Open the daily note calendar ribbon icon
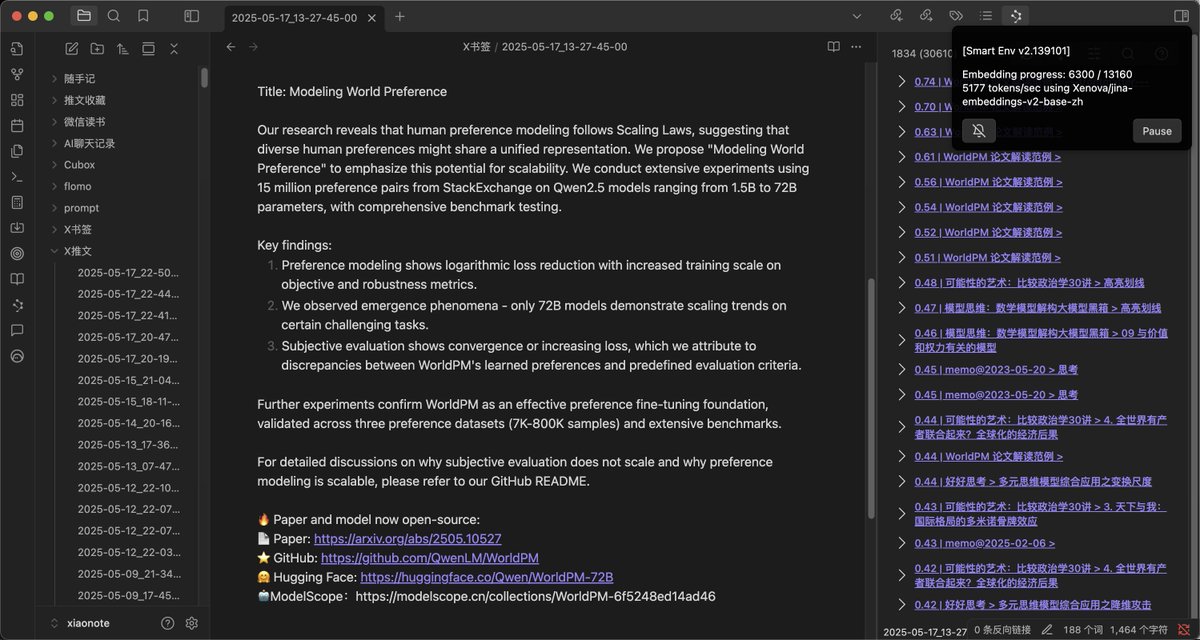The width and height of the screenshot is (1200, 640). [17, 126]
